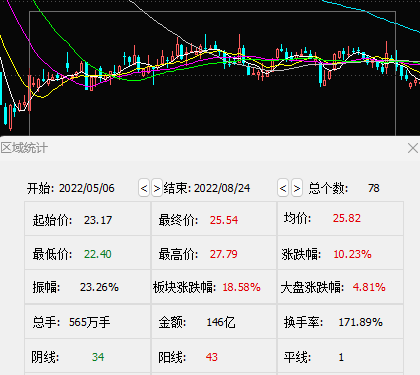Click 涨跌幅 value 10.23%
Viewport: 420px width, 375px height.
(x=352, y=254)
